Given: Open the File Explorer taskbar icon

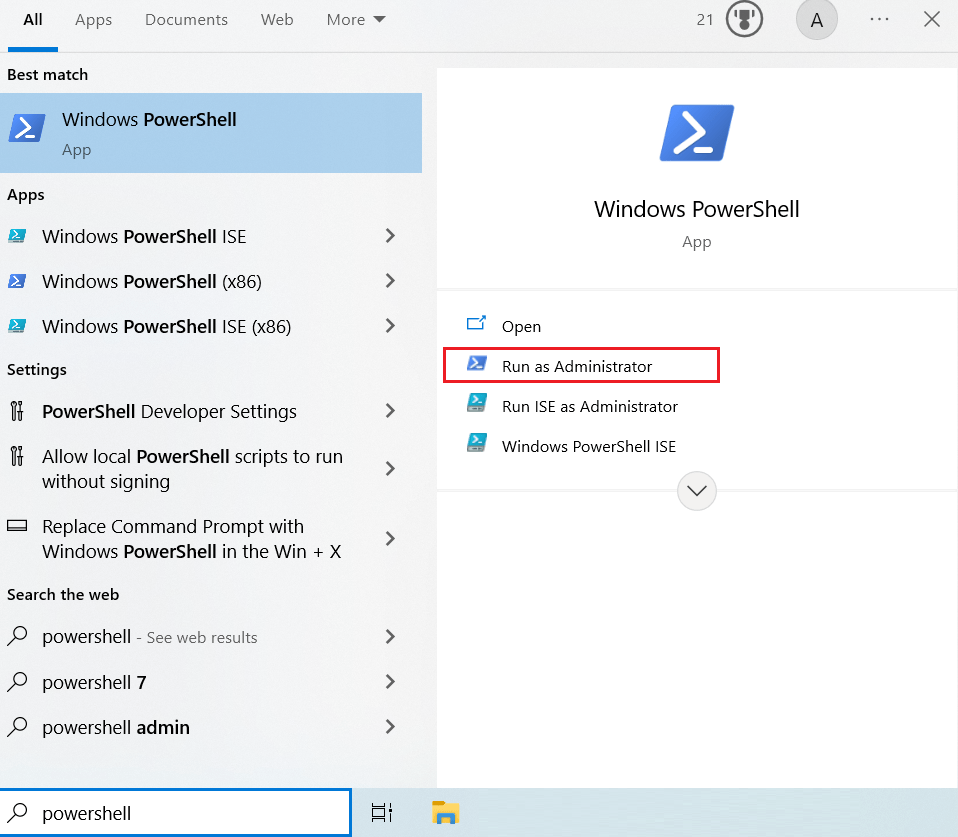Looking at the screenshot, I should pos(445,813).
